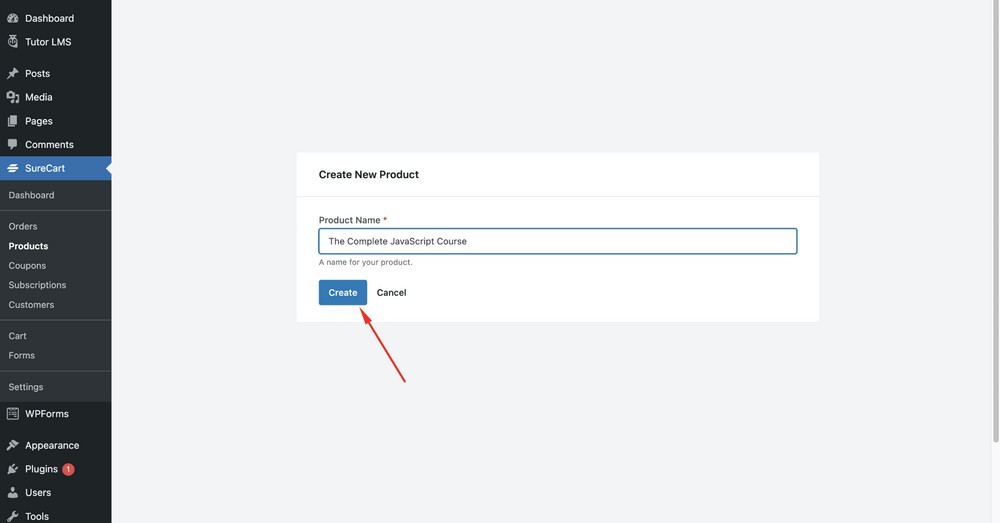Screen dimensions: 1000x523
Task: Open the Subscriptions submenu
Action: click(38, 285)
